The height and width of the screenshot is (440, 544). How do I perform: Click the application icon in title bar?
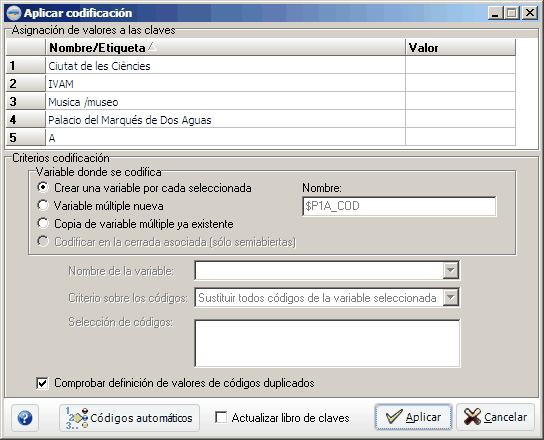click(x=14, y=13)
